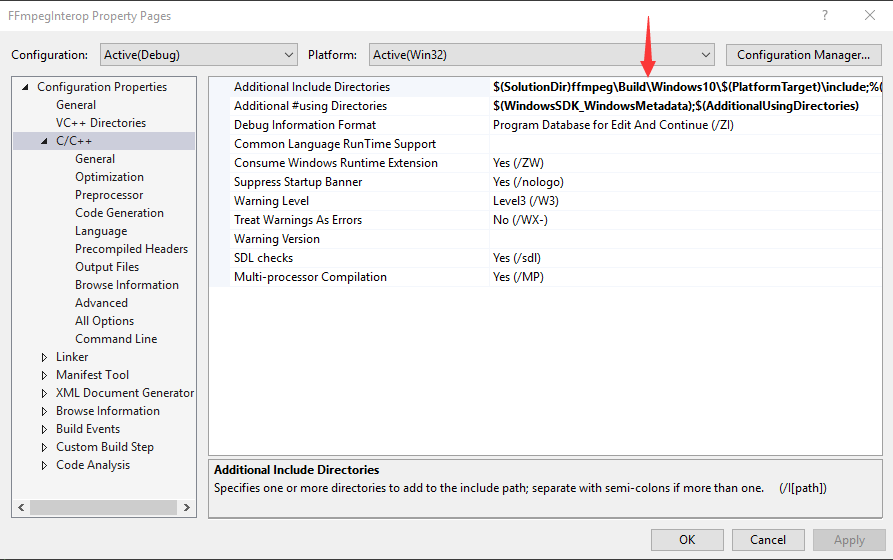
Task: Click the OK button
Action: [x=687, y=539]
